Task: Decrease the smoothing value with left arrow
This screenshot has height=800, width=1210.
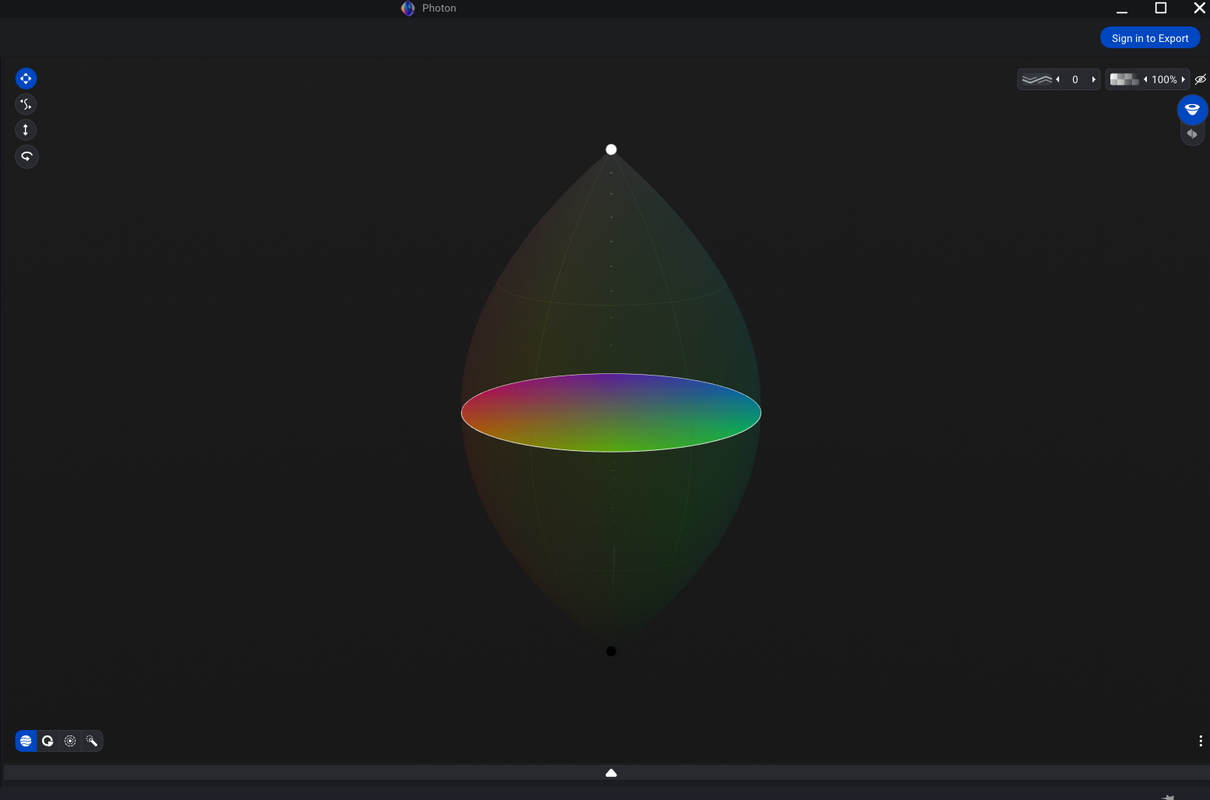Action: pos(1058,79)
